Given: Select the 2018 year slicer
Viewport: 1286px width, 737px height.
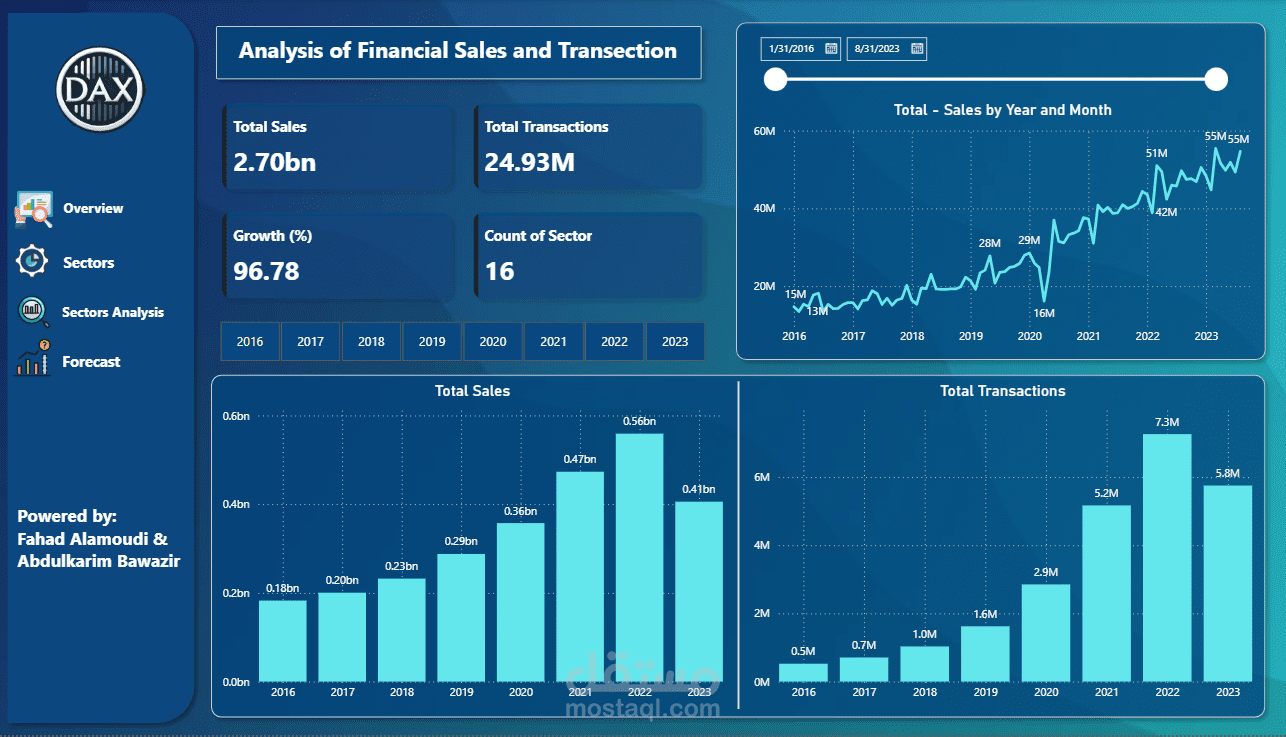Looking at the screenshot, I should (x=371, y=341).
